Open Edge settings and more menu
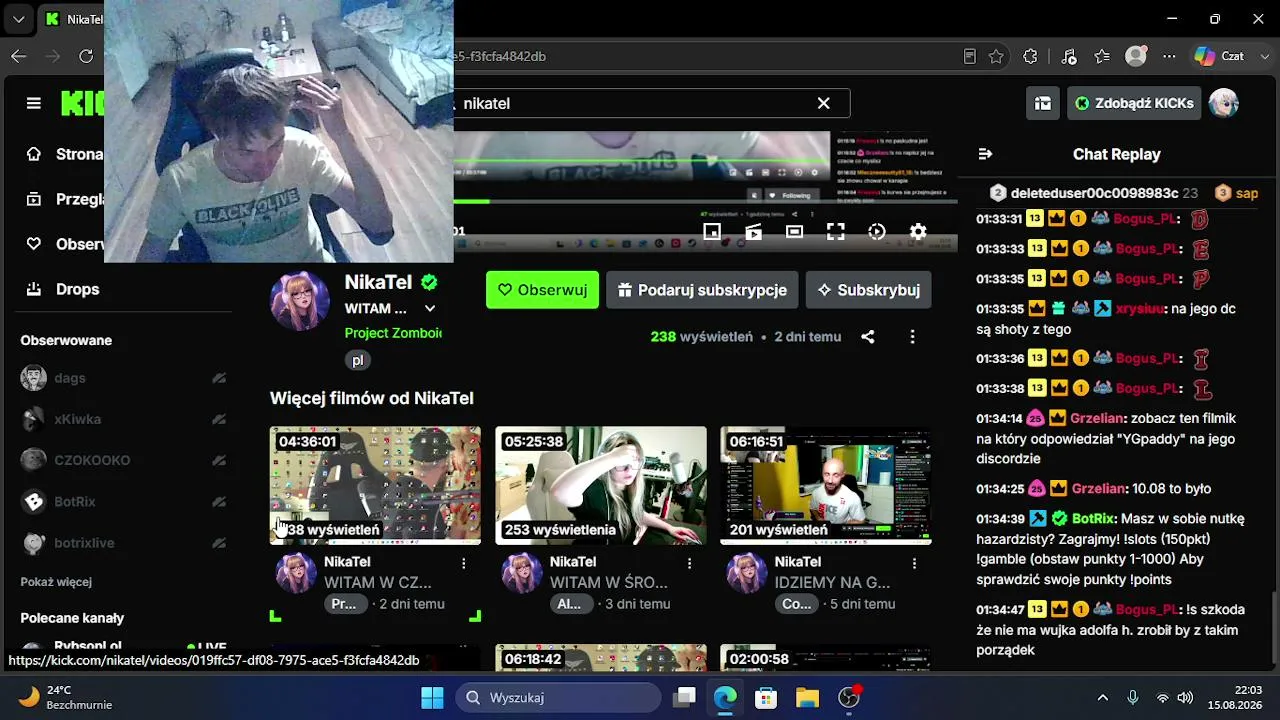 coord(1169,57)
